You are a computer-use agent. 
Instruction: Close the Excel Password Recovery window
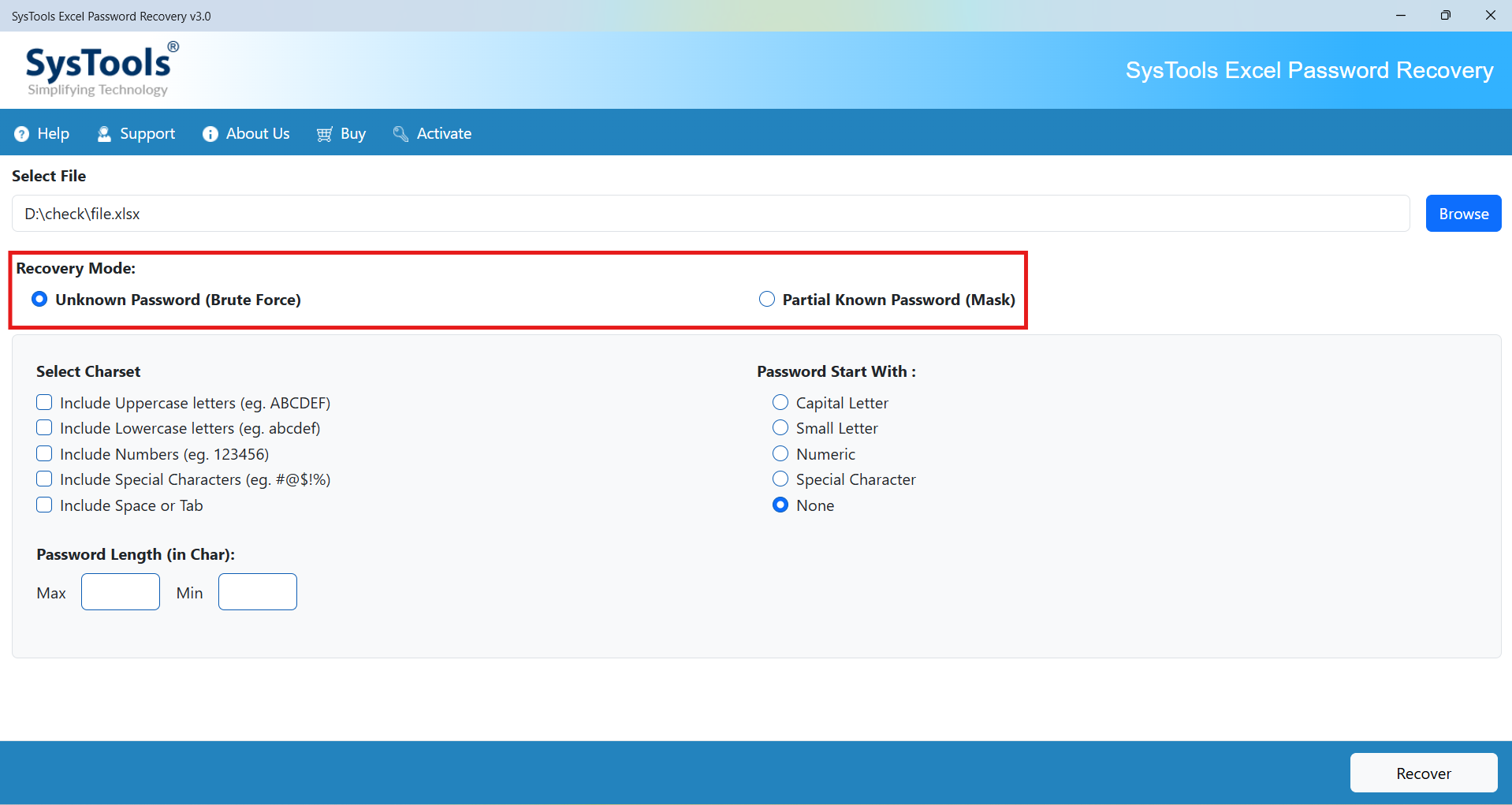pyautogui.click(x=1490, y=16)
